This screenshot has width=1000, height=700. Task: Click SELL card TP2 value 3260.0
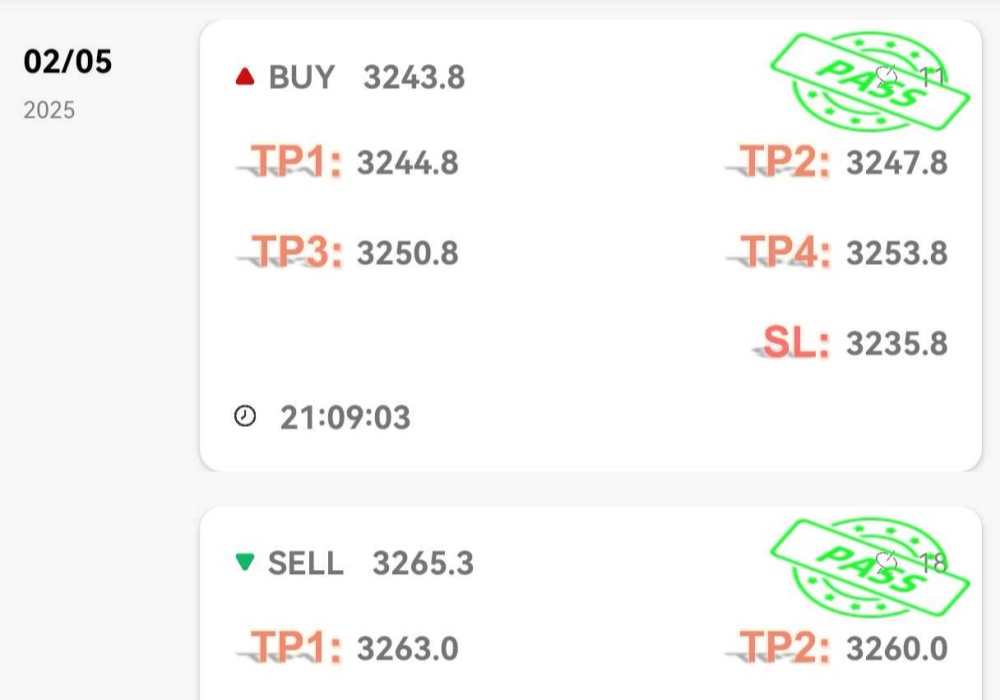[x=897, y=649]
